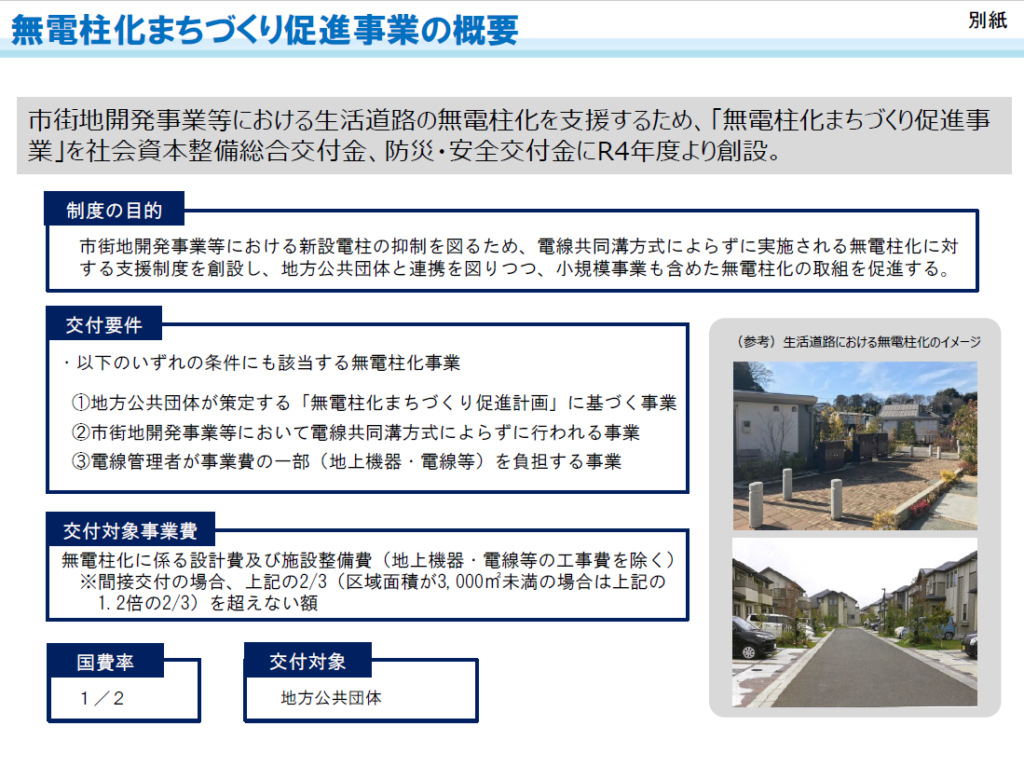Click condition ③ about 電線管理者が事業費の一部を負担
This screenshot has width=1024, height=767.
click(347, 461)
